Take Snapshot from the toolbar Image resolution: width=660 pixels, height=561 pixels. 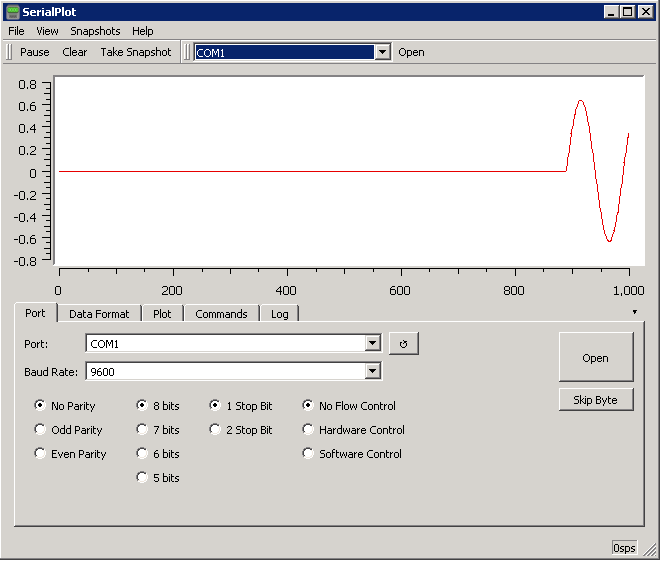point(136,52)
